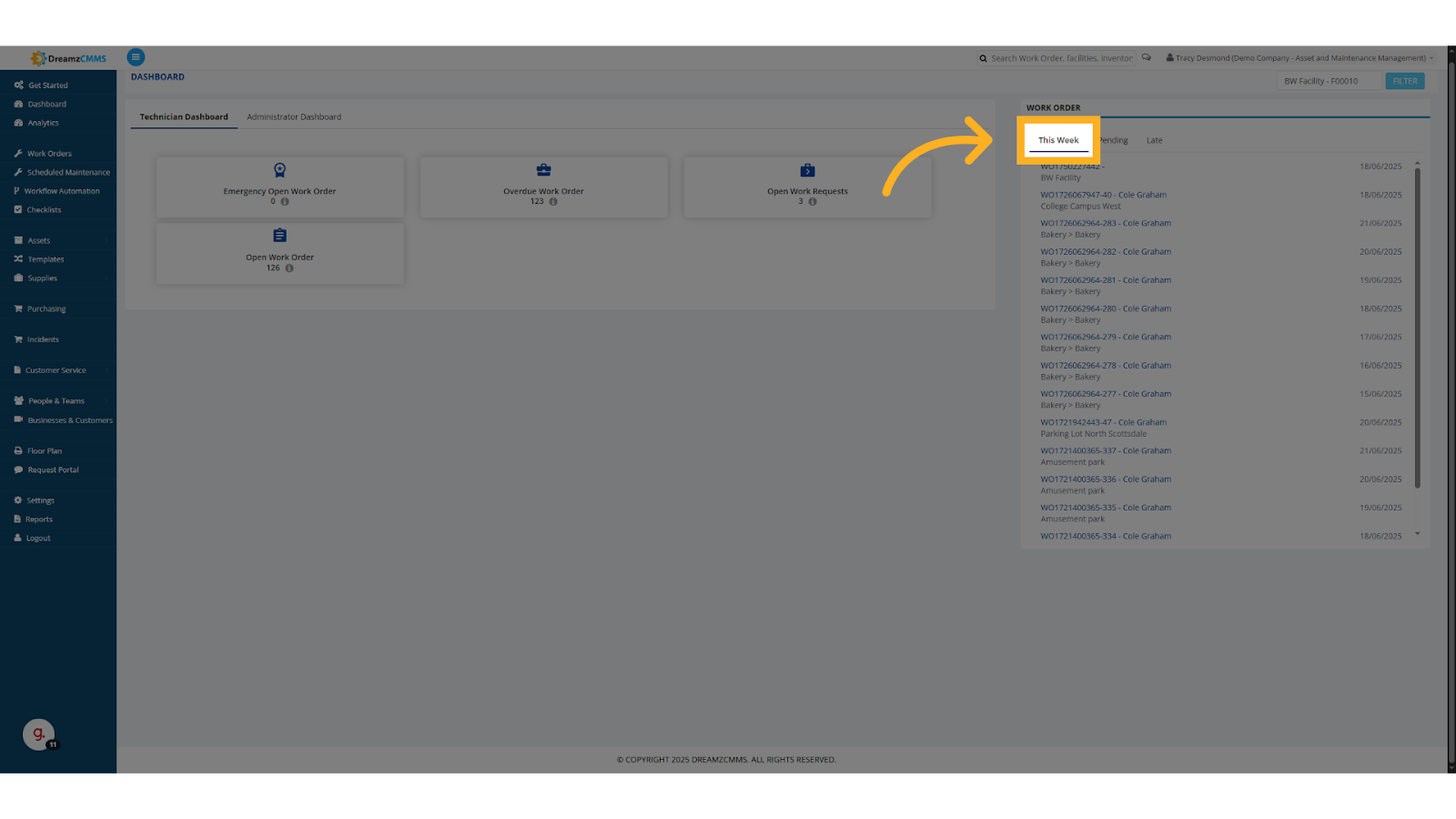
Task: Switch to the Administrator Dashboard tab
Action: (x=294, y=117)
